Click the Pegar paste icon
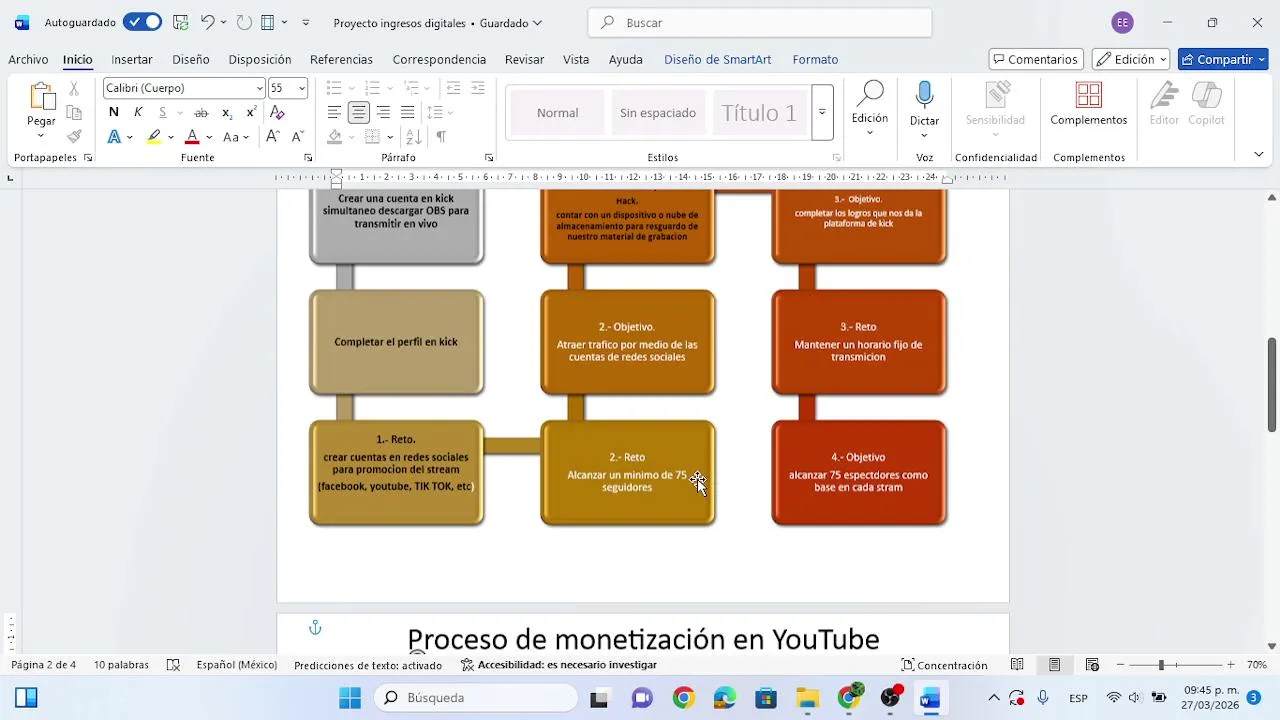1280x720 pixels. coord(41,96)
